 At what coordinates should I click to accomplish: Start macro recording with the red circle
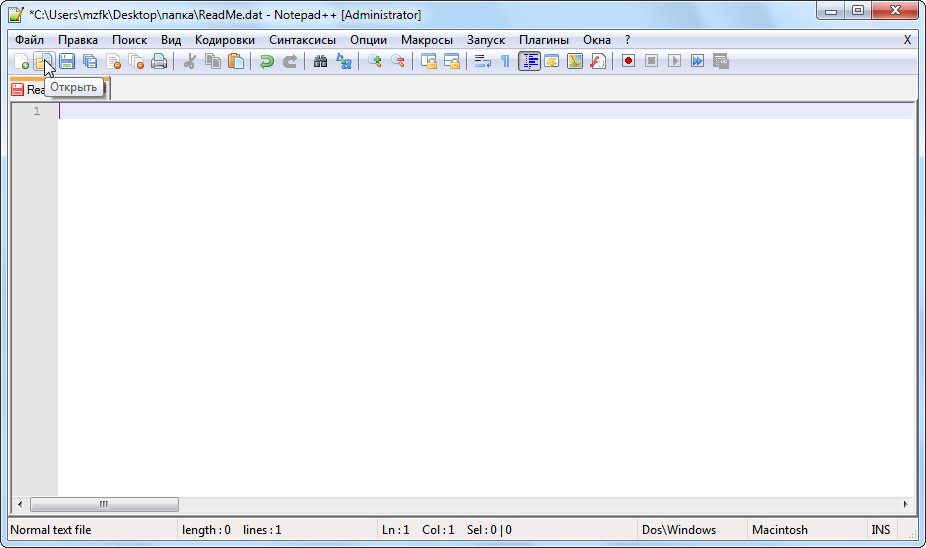tap(628, 62)
